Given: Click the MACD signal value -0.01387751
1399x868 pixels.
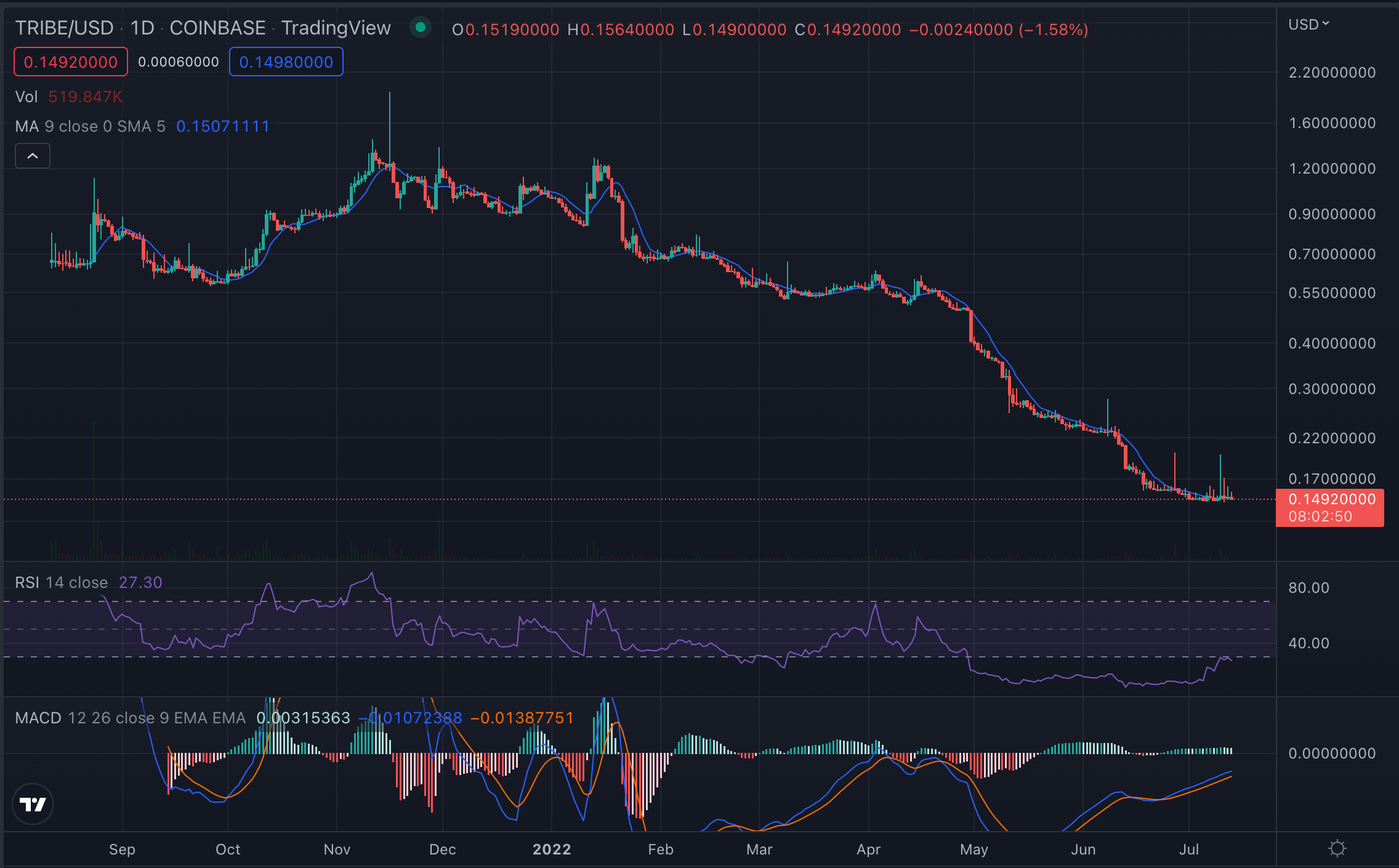Looking at the screenshot, I should (x=522, y=718).
